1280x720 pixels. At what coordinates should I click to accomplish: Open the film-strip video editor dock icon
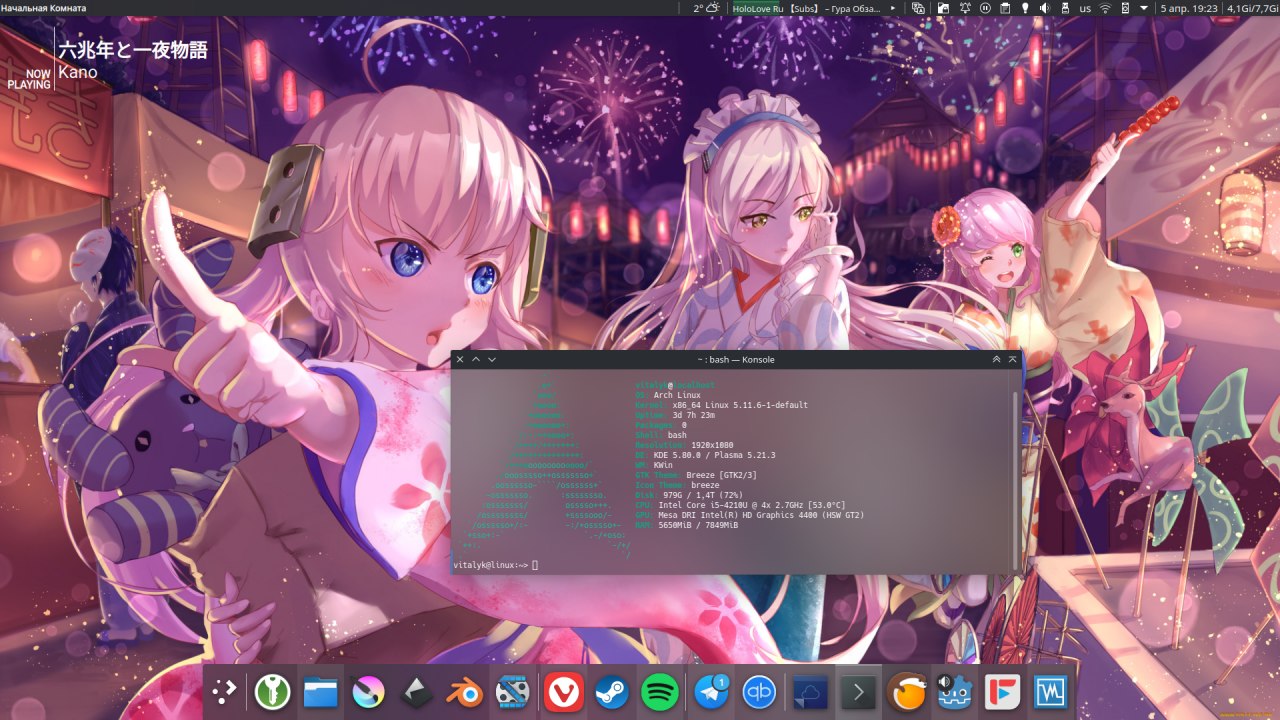pyautogui.click(x=512, y=692)
